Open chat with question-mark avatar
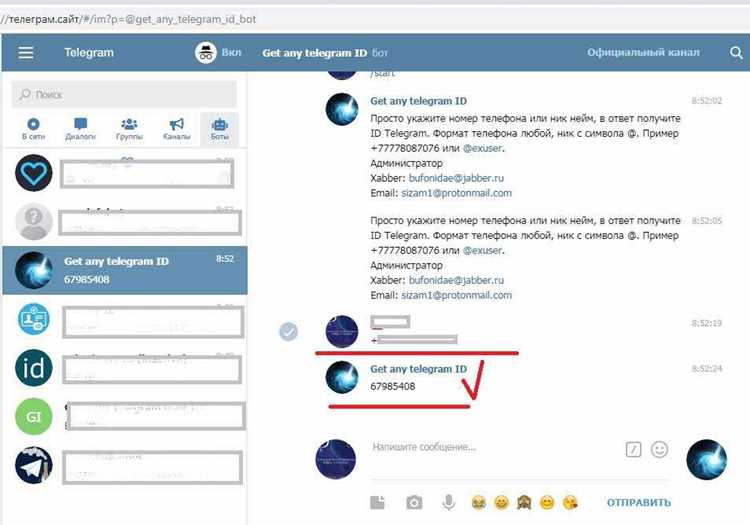The image size is (750, 525). click(x=124, y=222)
